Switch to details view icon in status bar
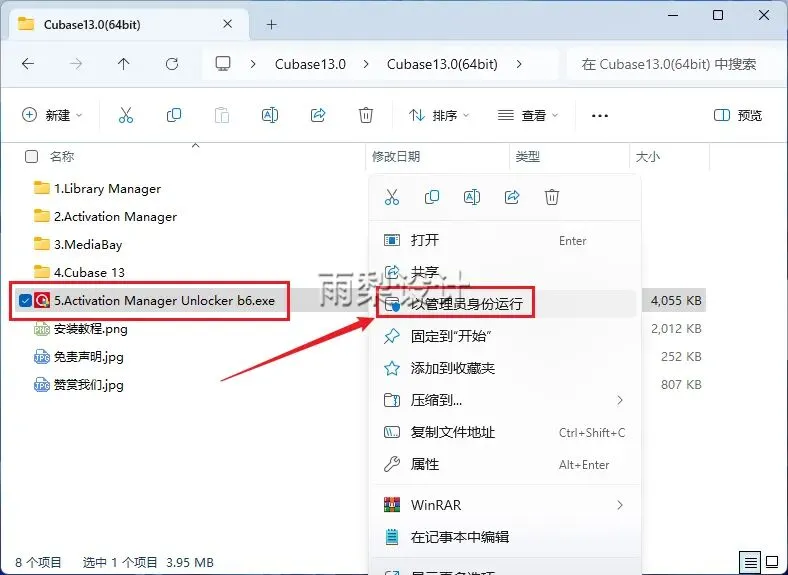The height and width of the screenshot is (575, 788). 750,562
